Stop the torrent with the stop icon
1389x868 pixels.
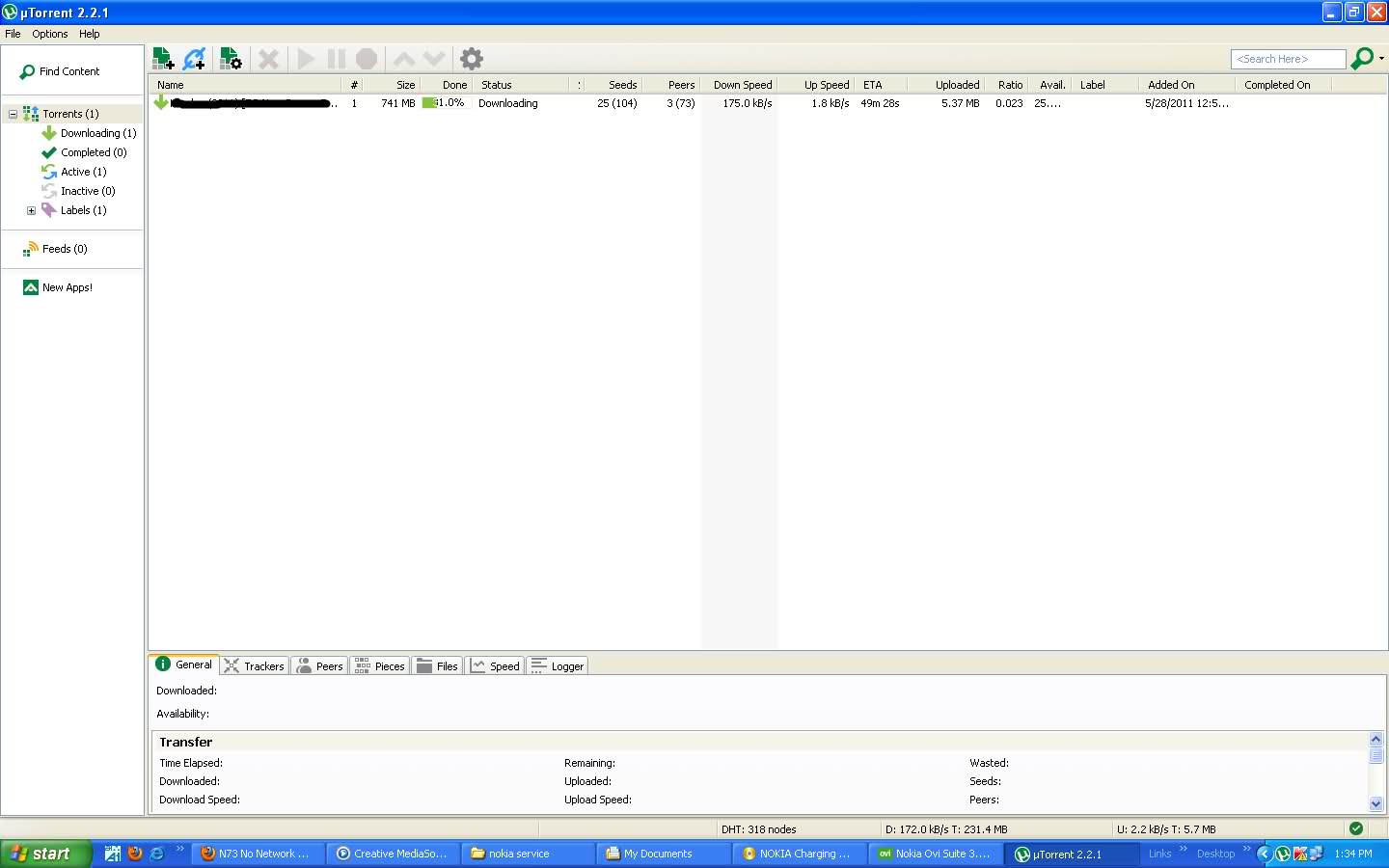click(x=367, y=59)
